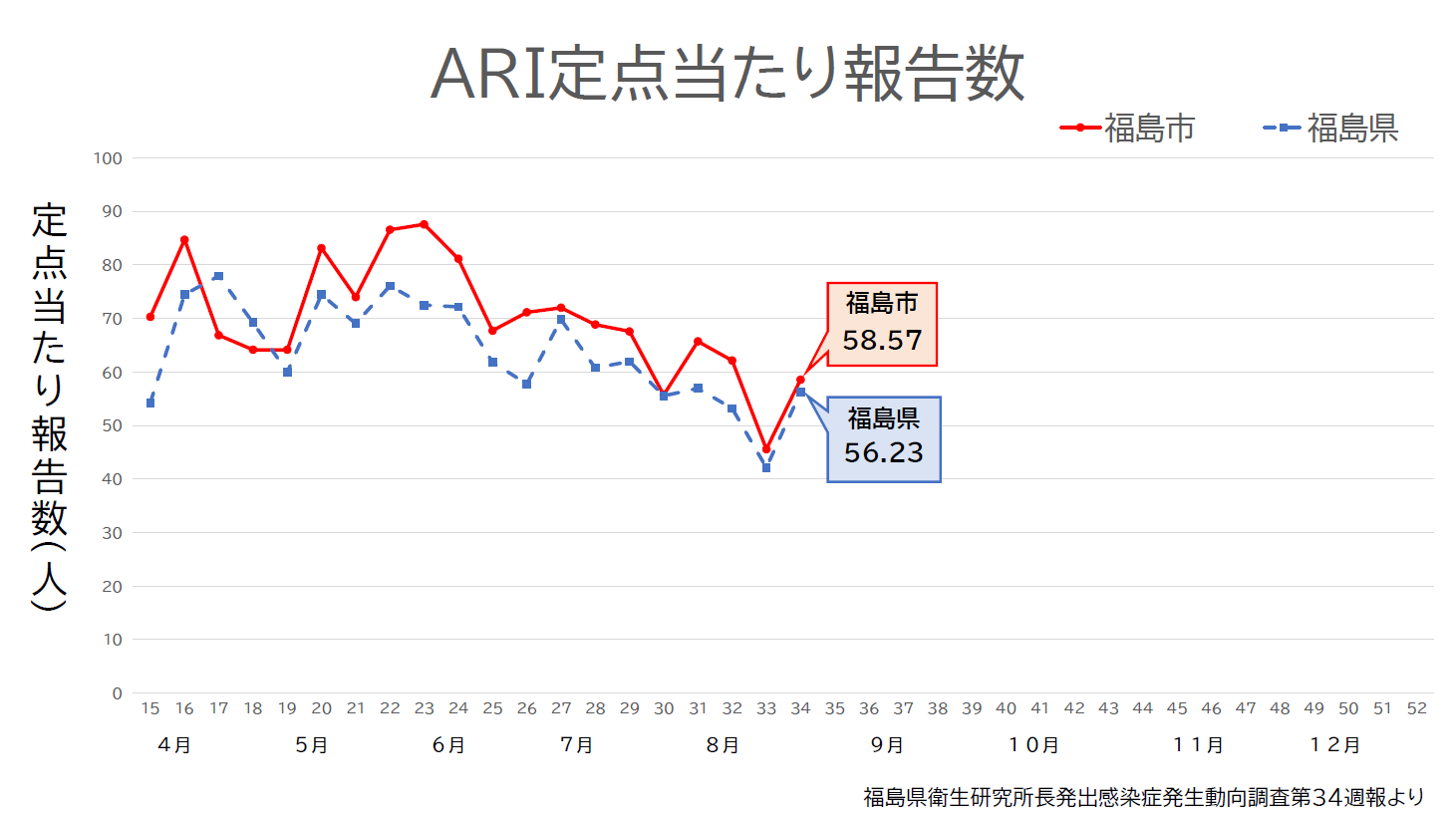
Task: Click the vertical axis title 定点当たり報告数(人)
Action: (49, 407)
